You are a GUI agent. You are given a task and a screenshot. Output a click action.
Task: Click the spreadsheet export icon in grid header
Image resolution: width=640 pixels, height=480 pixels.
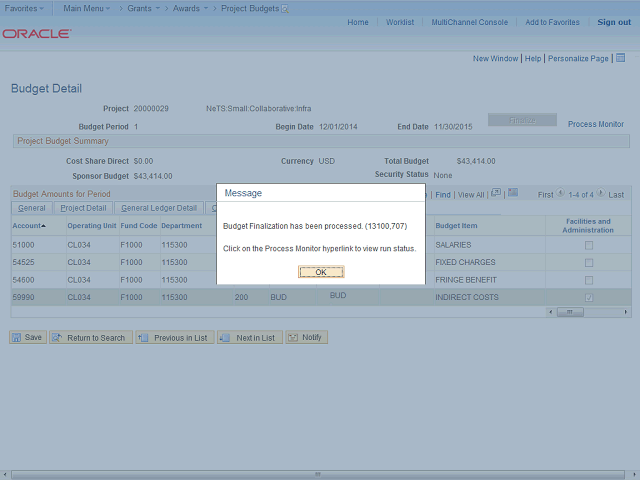coord(513,194)
